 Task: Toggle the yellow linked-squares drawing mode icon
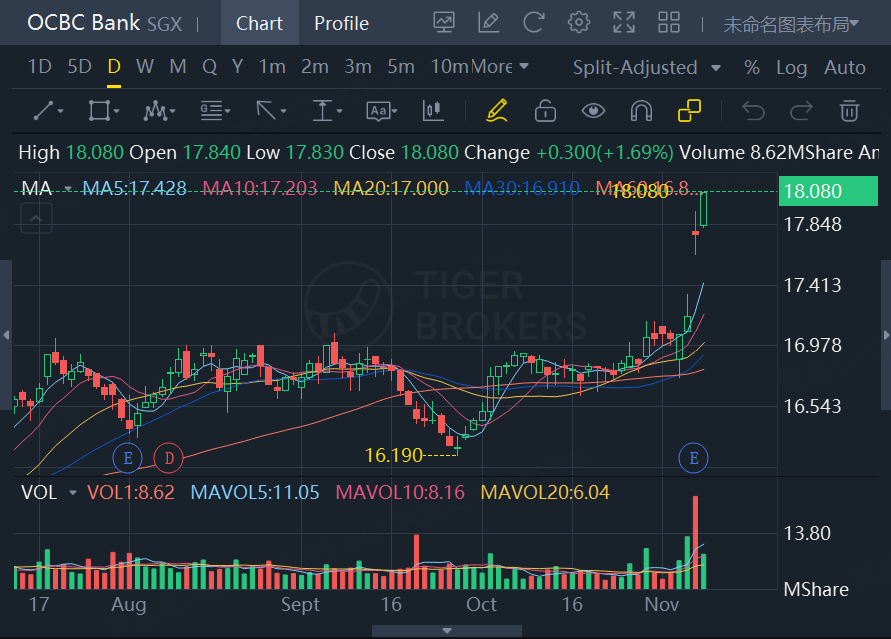(689, 110)
